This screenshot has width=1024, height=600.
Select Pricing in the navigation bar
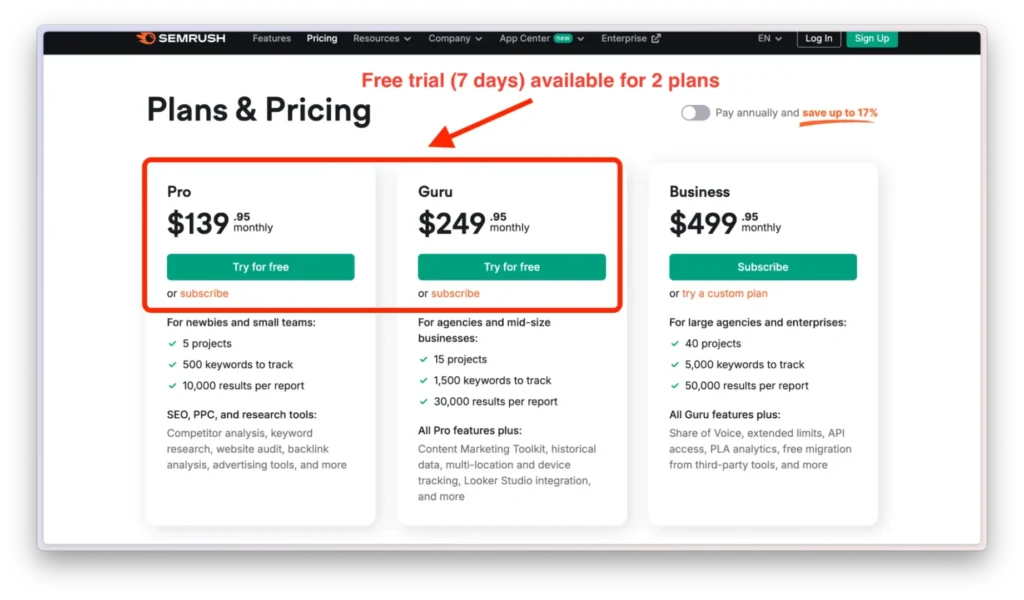pos(321,38)
